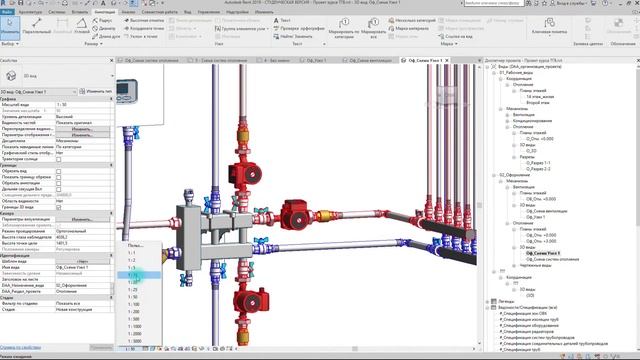The width and height of the screenshot is (640, 360).
Task: Toggle the Показать границу обрезки checkbox
Action: click(x=58, y=177)
